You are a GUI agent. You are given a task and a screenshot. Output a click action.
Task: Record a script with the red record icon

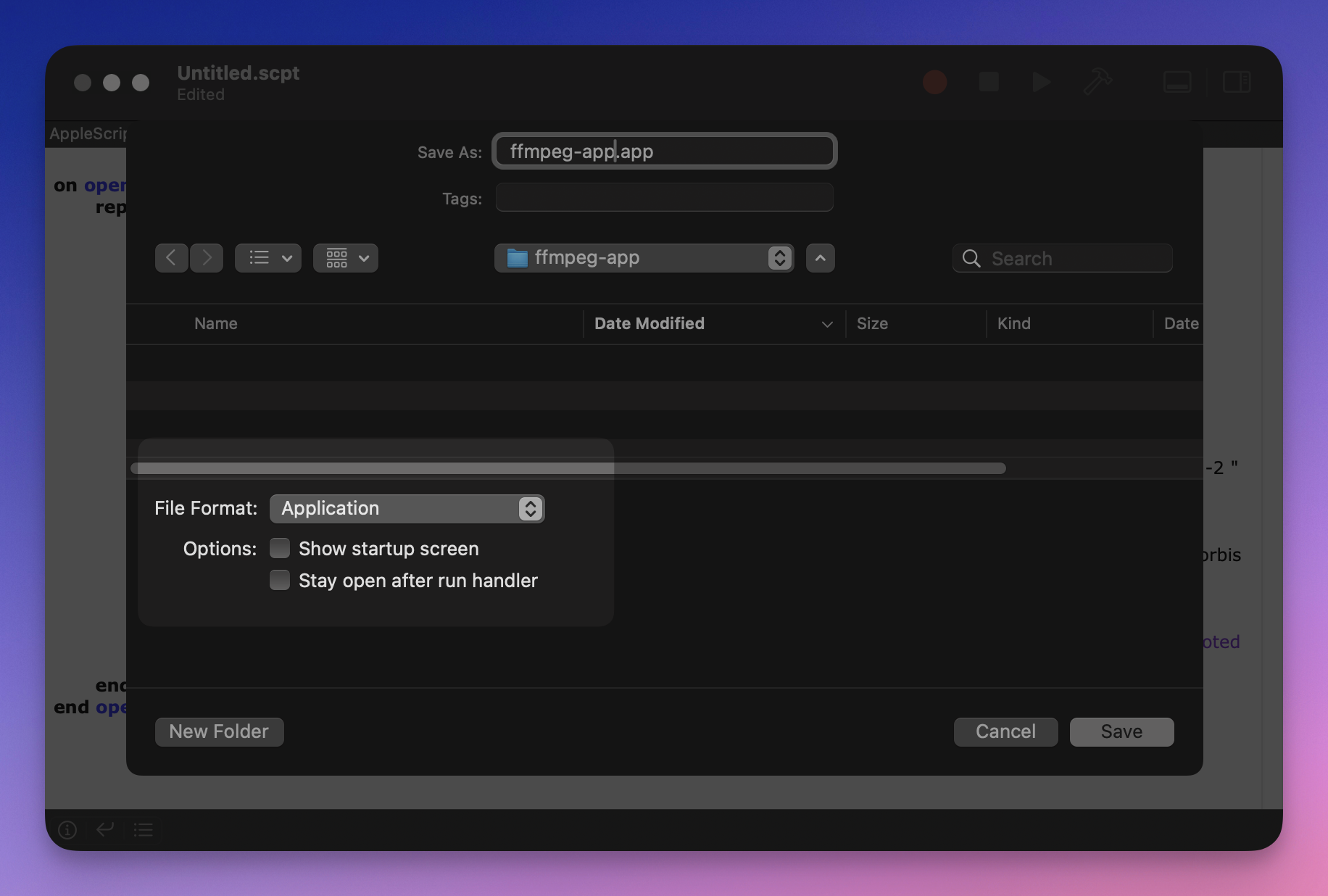934,82
